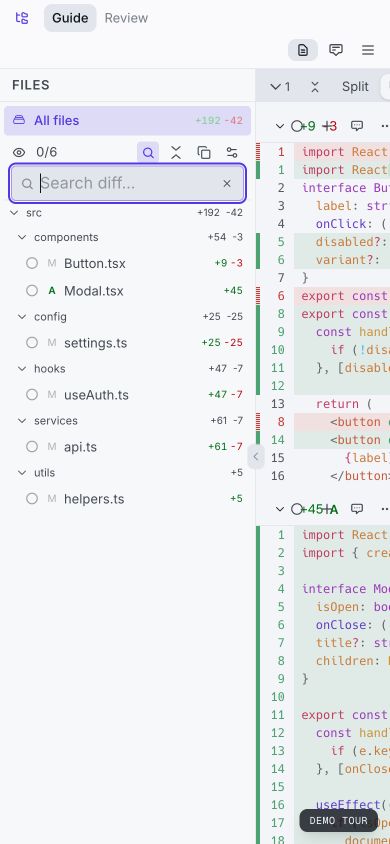Image resolution: width=390 pixels, height=844 pixels.
Task: Click the 0/6 viewed counter
Action: (x=46, y=152)
